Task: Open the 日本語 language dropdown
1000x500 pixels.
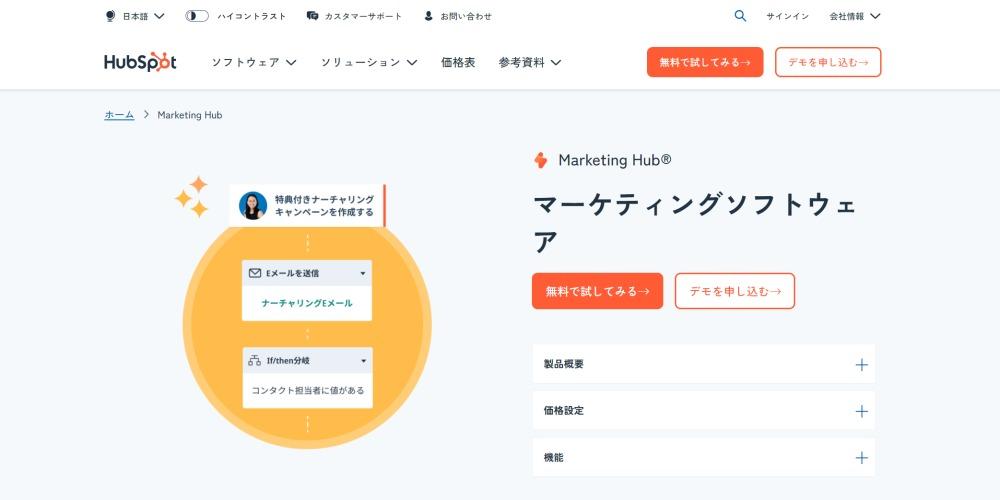Action: pyautogui.click(x=143, y=16)
